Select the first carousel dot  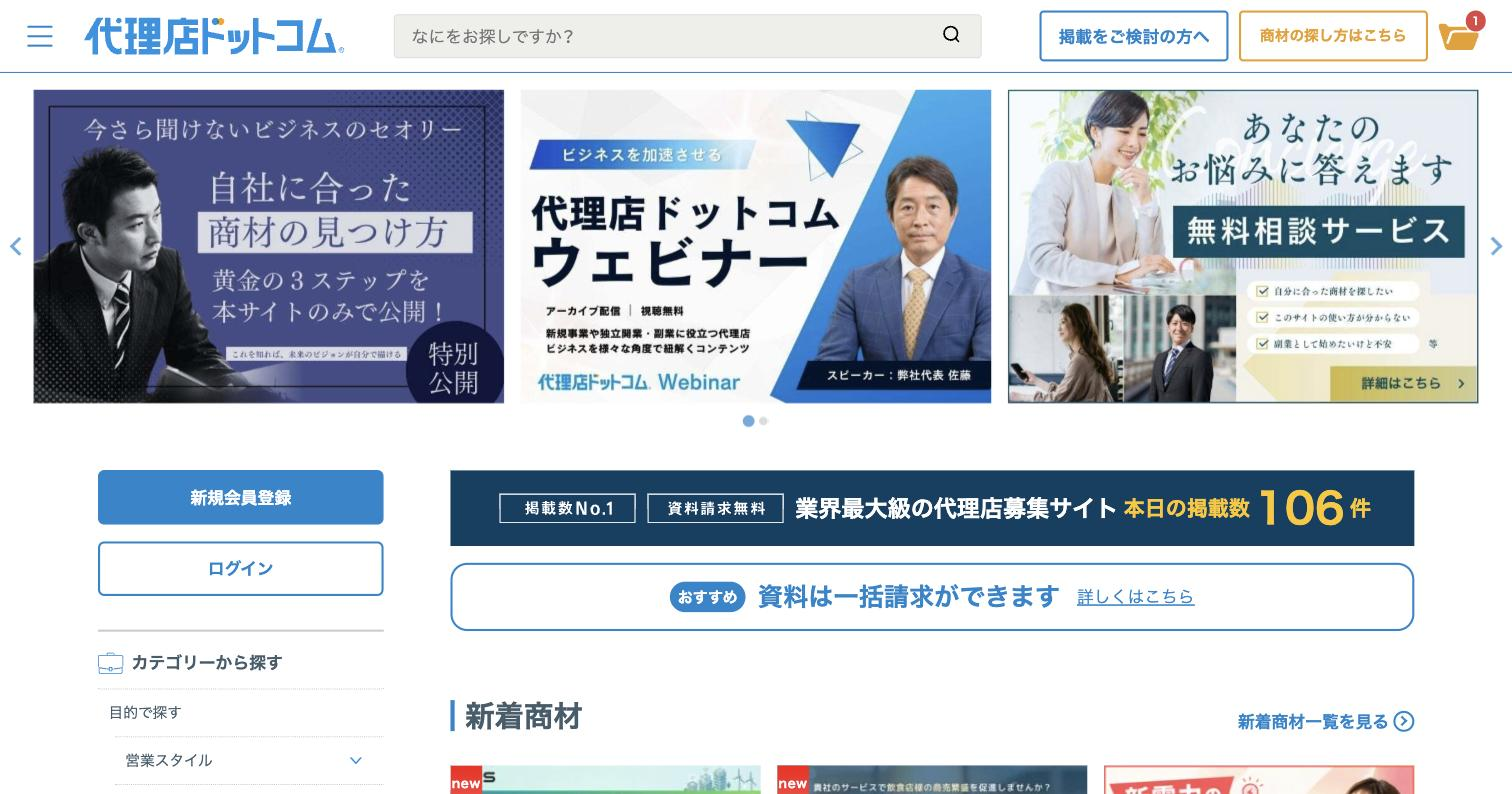click(748, 421)
